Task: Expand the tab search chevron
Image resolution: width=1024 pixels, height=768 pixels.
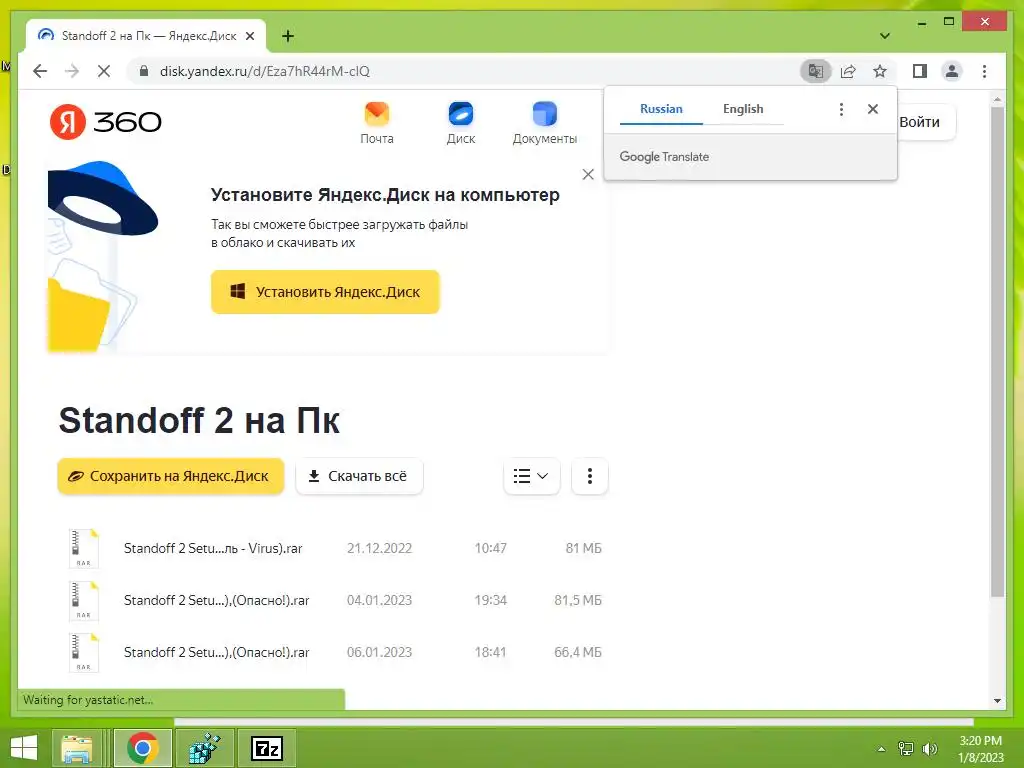Action: pos(885,36)
